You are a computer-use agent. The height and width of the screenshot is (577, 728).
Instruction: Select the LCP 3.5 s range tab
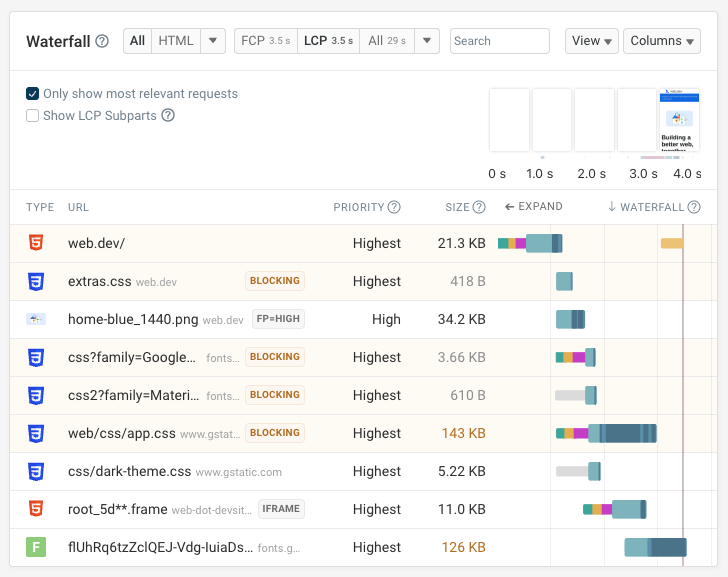[328, 41]
